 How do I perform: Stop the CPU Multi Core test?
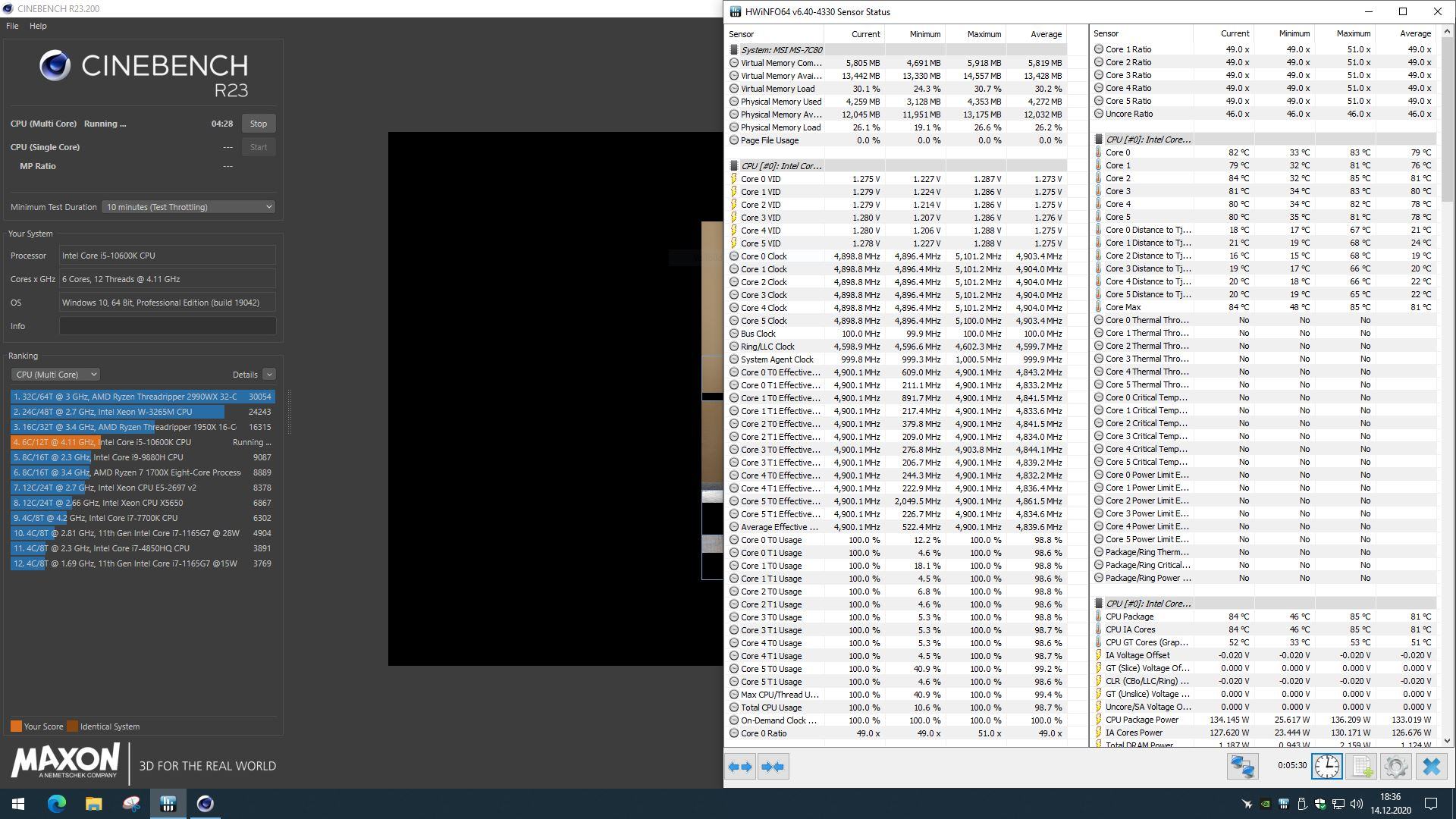259,124
